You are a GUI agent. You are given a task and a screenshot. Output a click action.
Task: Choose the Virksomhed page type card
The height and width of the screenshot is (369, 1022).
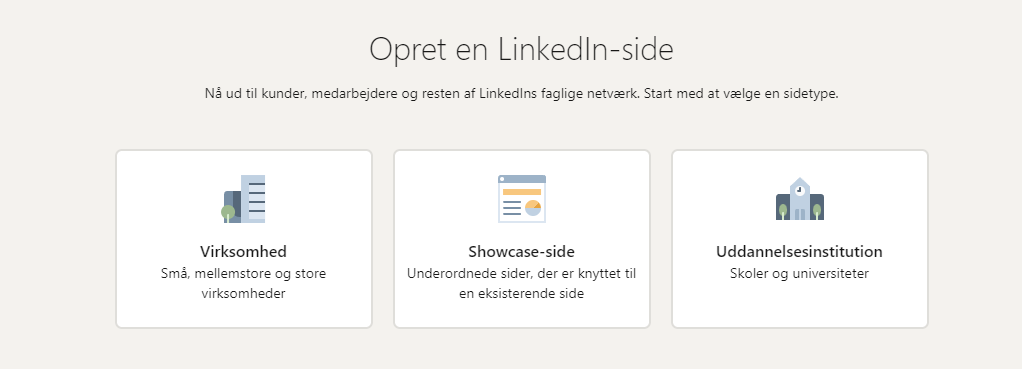click(244, 239)
